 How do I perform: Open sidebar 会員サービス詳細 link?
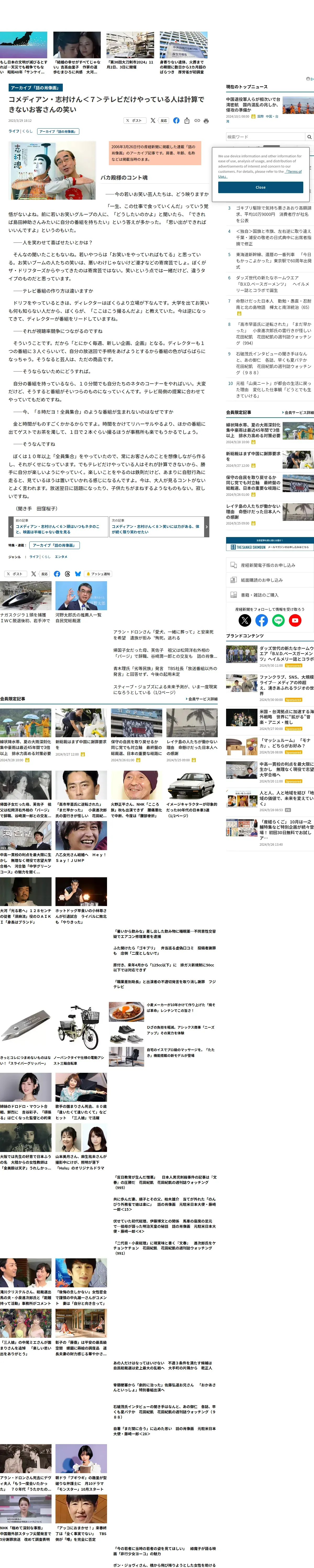tap(298, 413)
